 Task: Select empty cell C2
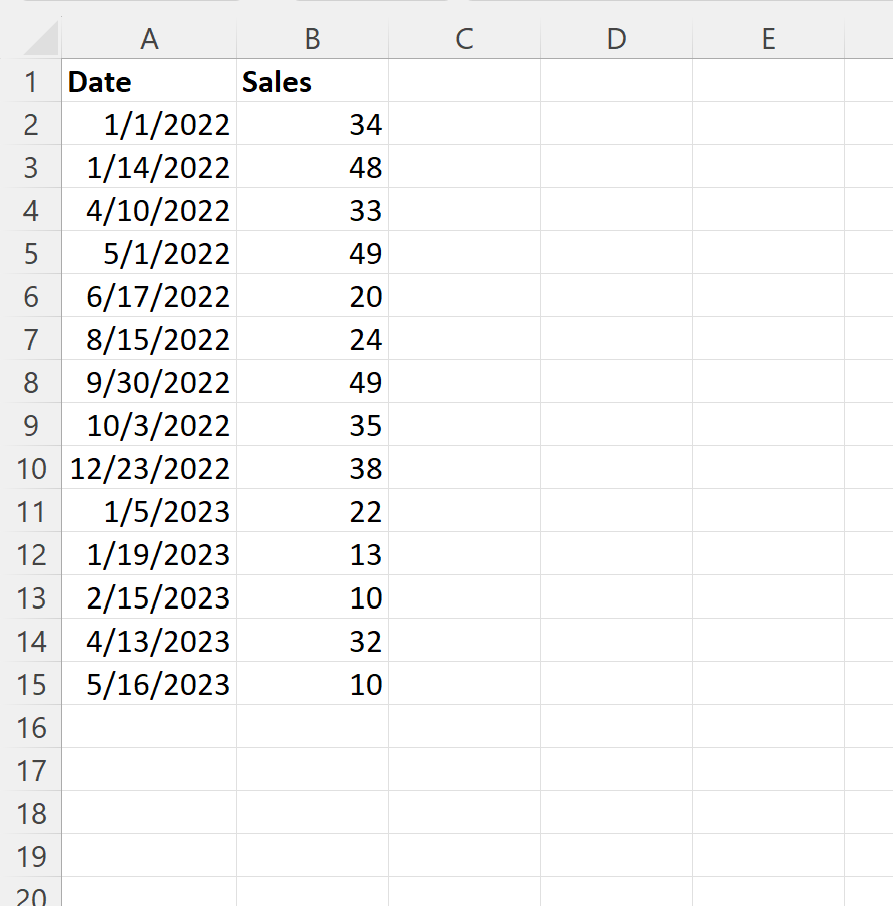tap(463, 125)
